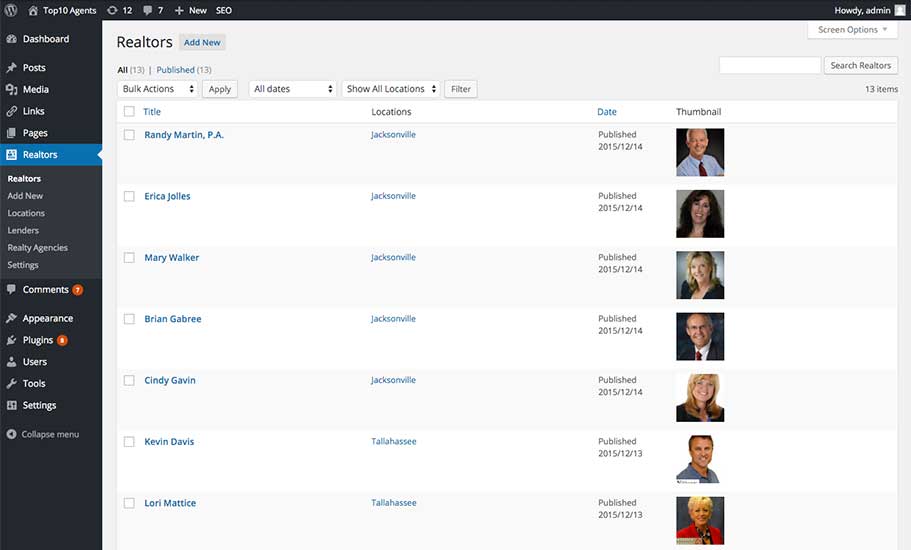The image size is (911, 550).
Task: Select the Kevin Davis row checkbox
Action: [x=129, y=442]
